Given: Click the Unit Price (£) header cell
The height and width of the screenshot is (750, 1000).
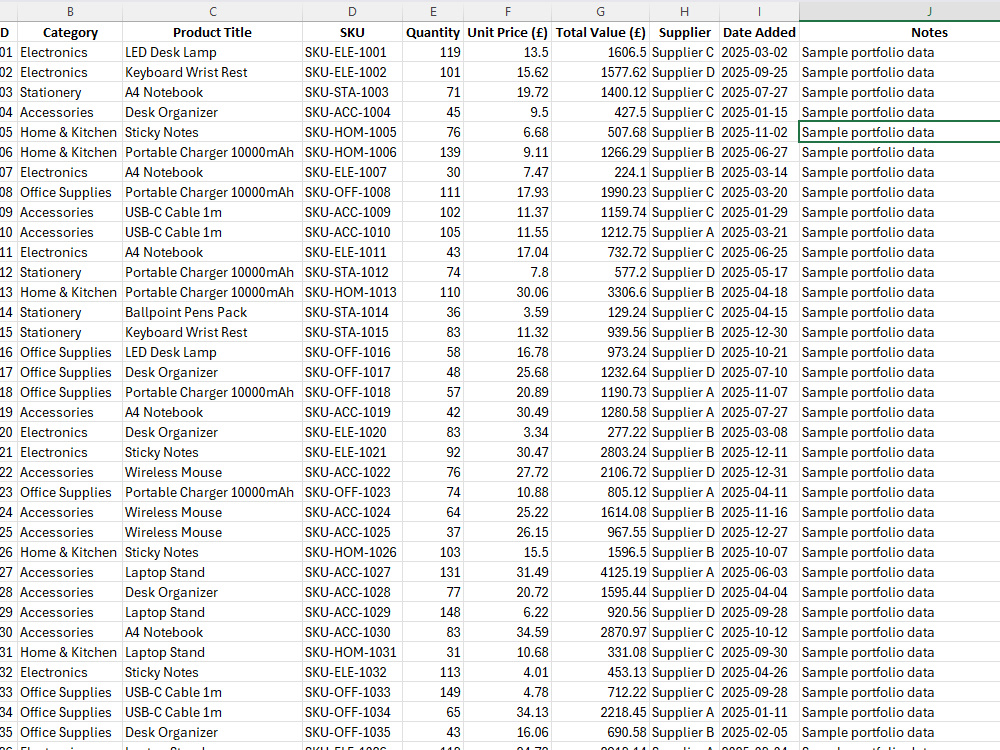Looking at the screenshot, I should coord(508,33).
